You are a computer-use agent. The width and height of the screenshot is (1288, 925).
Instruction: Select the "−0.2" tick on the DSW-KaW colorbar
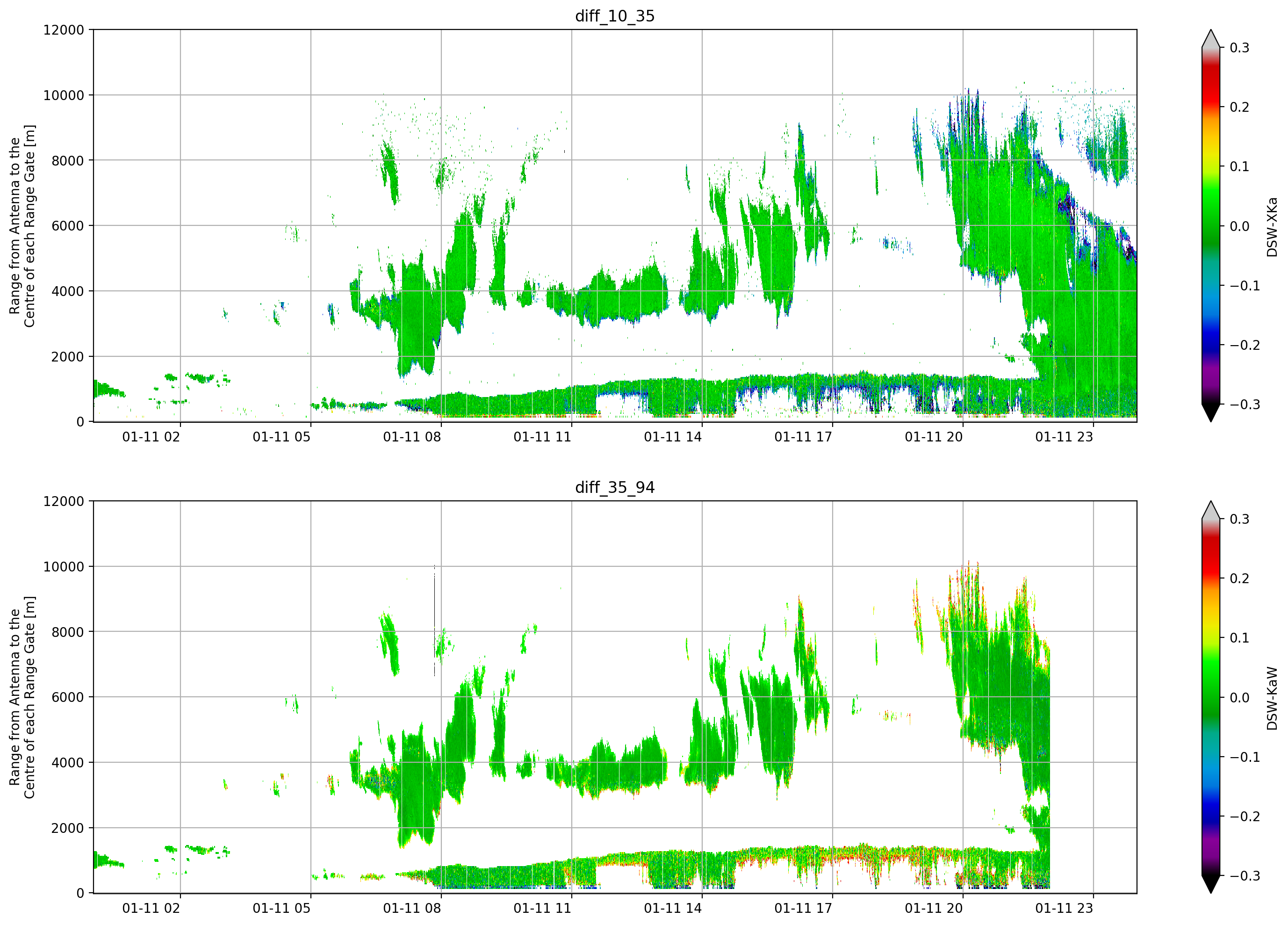pos(1245,817)
